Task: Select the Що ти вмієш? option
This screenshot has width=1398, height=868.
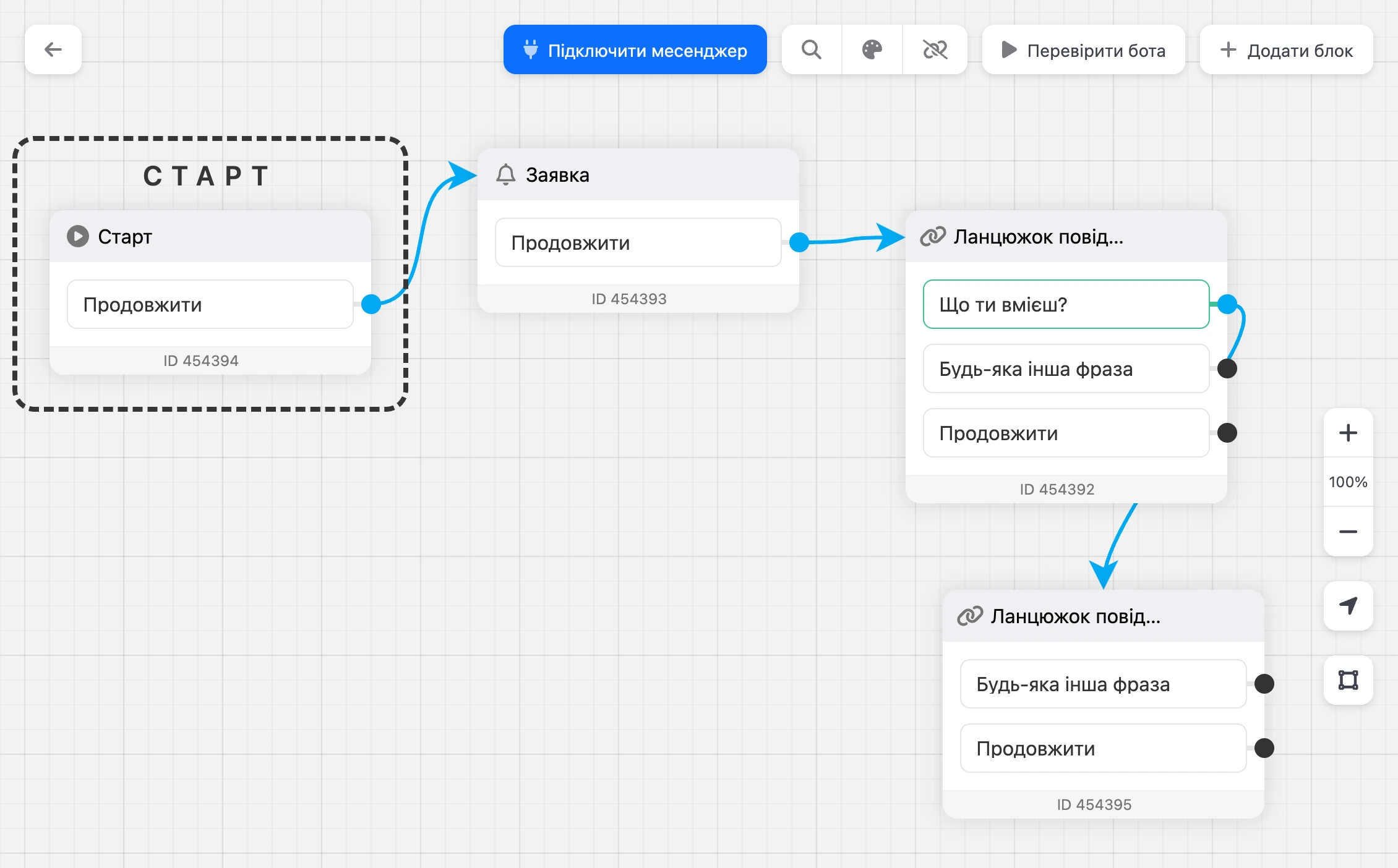Action: [x=1066, y=304]
